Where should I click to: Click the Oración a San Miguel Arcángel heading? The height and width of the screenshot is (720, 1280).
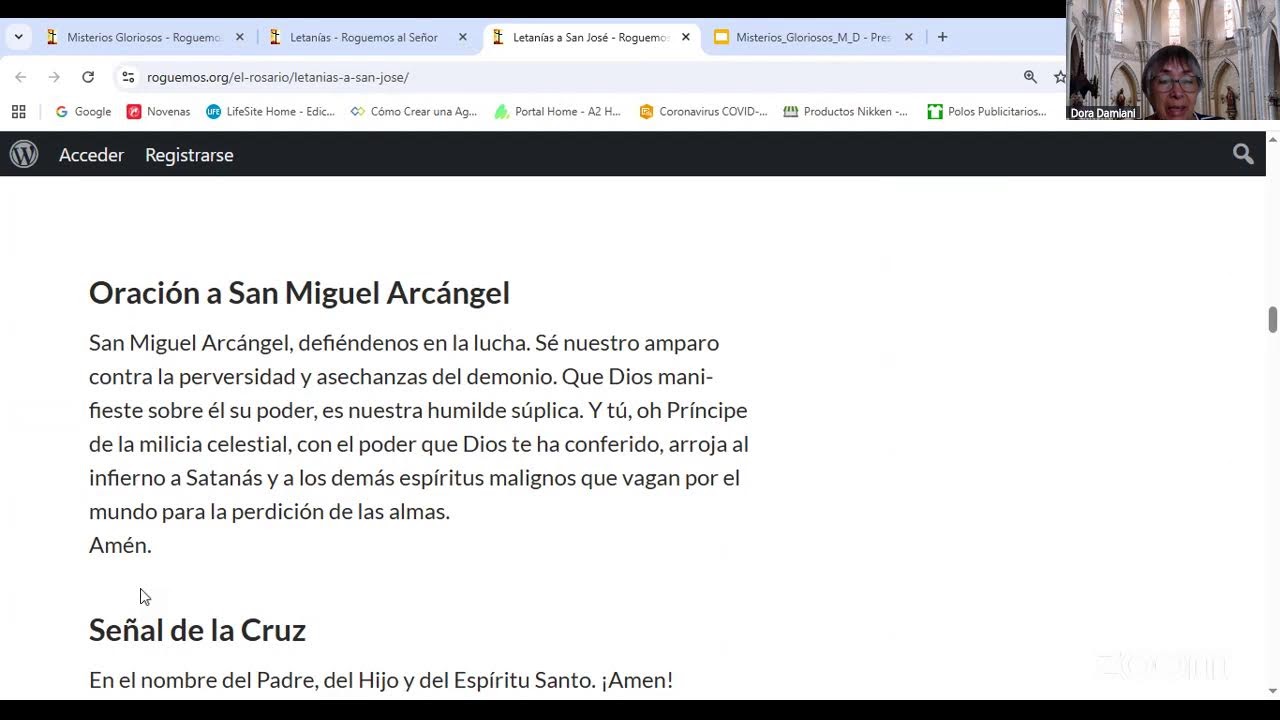tap(299, 293)
